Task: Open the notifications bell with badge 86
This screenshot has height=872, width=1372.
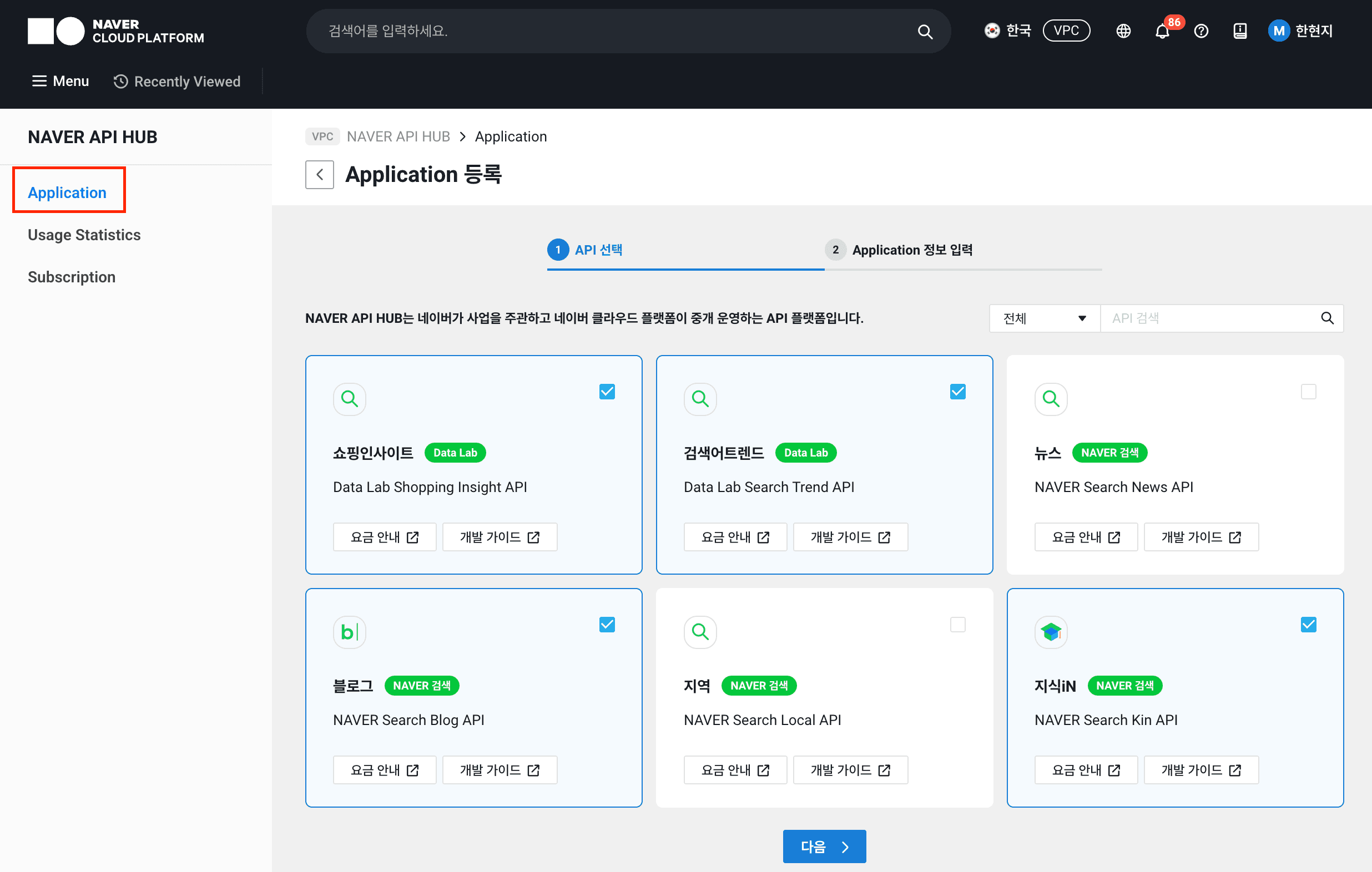Action: click(1163, 31)
